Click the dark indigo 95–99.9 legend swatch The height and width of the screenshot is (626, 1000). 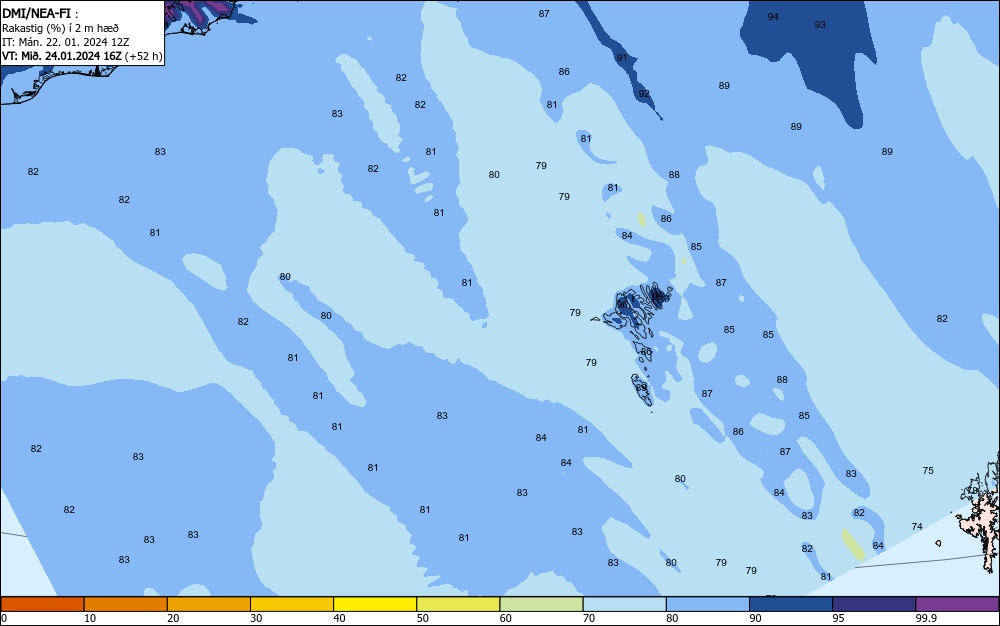874,604
